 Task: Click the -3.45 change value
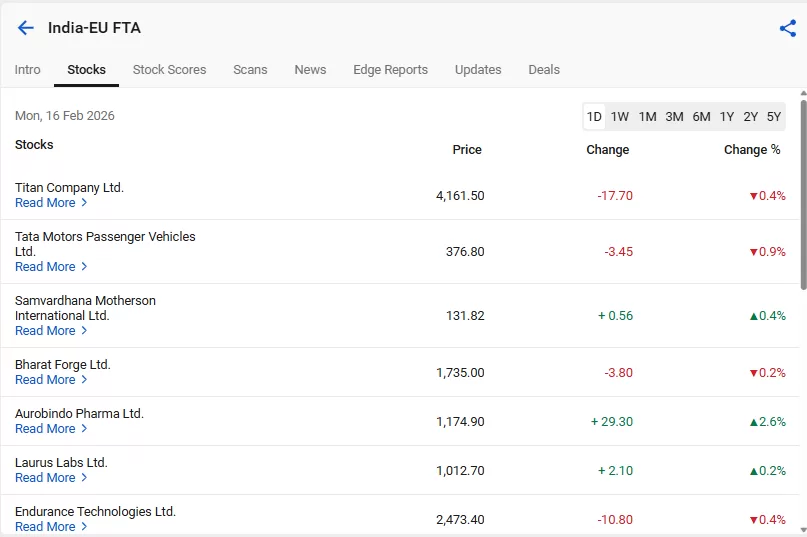point(619,252)
